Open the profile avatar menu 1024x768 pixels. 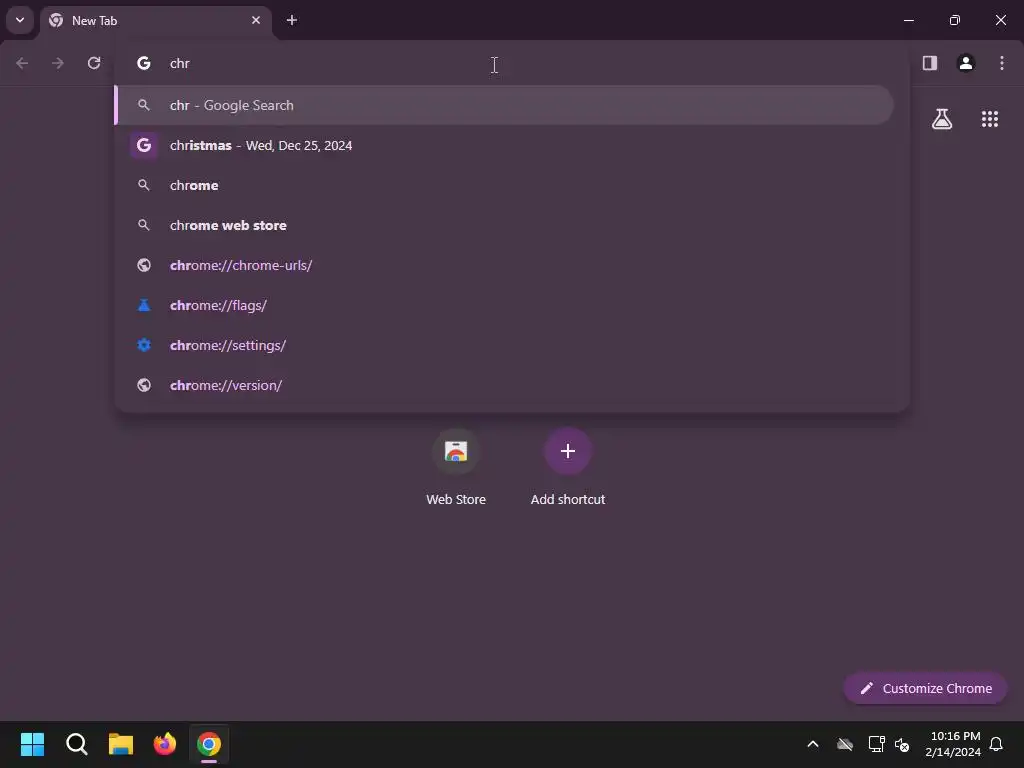(966, 63)
